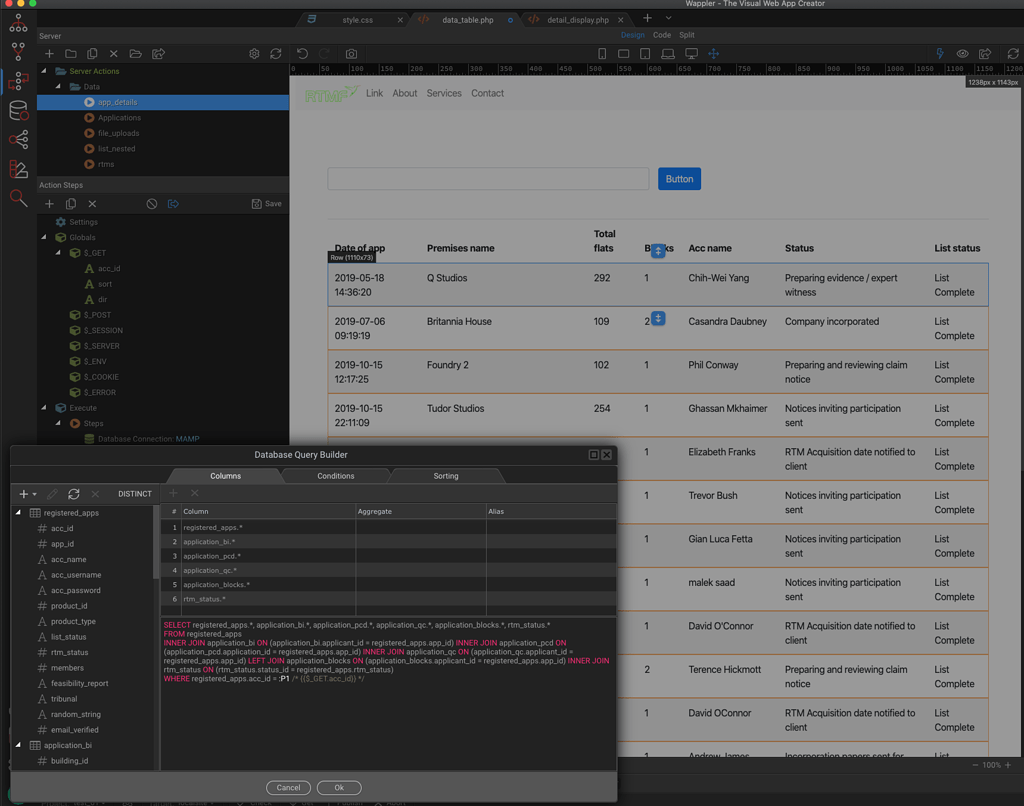
Task: Select the Applications server action
Action: (119, 118)
